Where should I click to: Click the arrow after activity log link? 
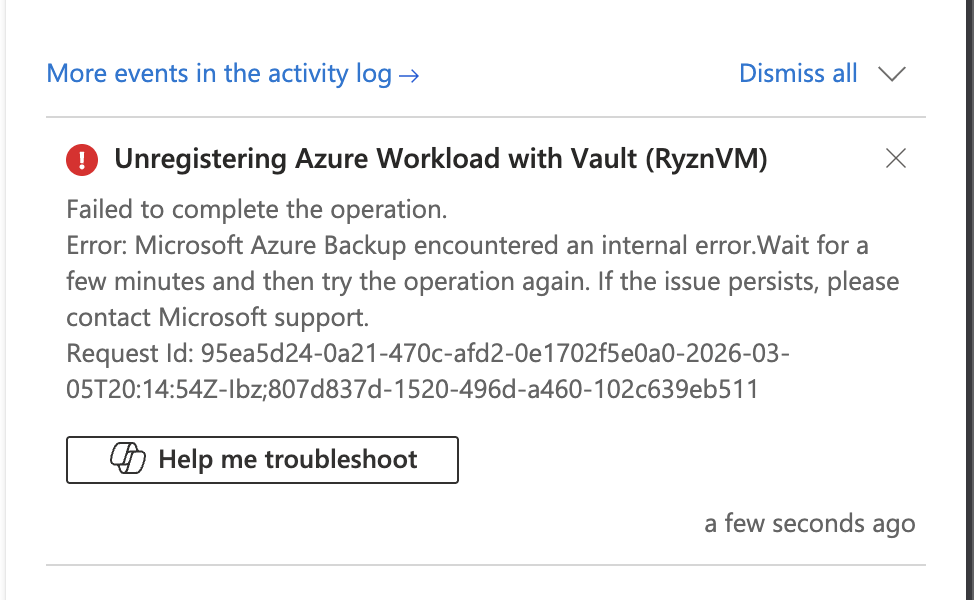[x=409, y=75]
